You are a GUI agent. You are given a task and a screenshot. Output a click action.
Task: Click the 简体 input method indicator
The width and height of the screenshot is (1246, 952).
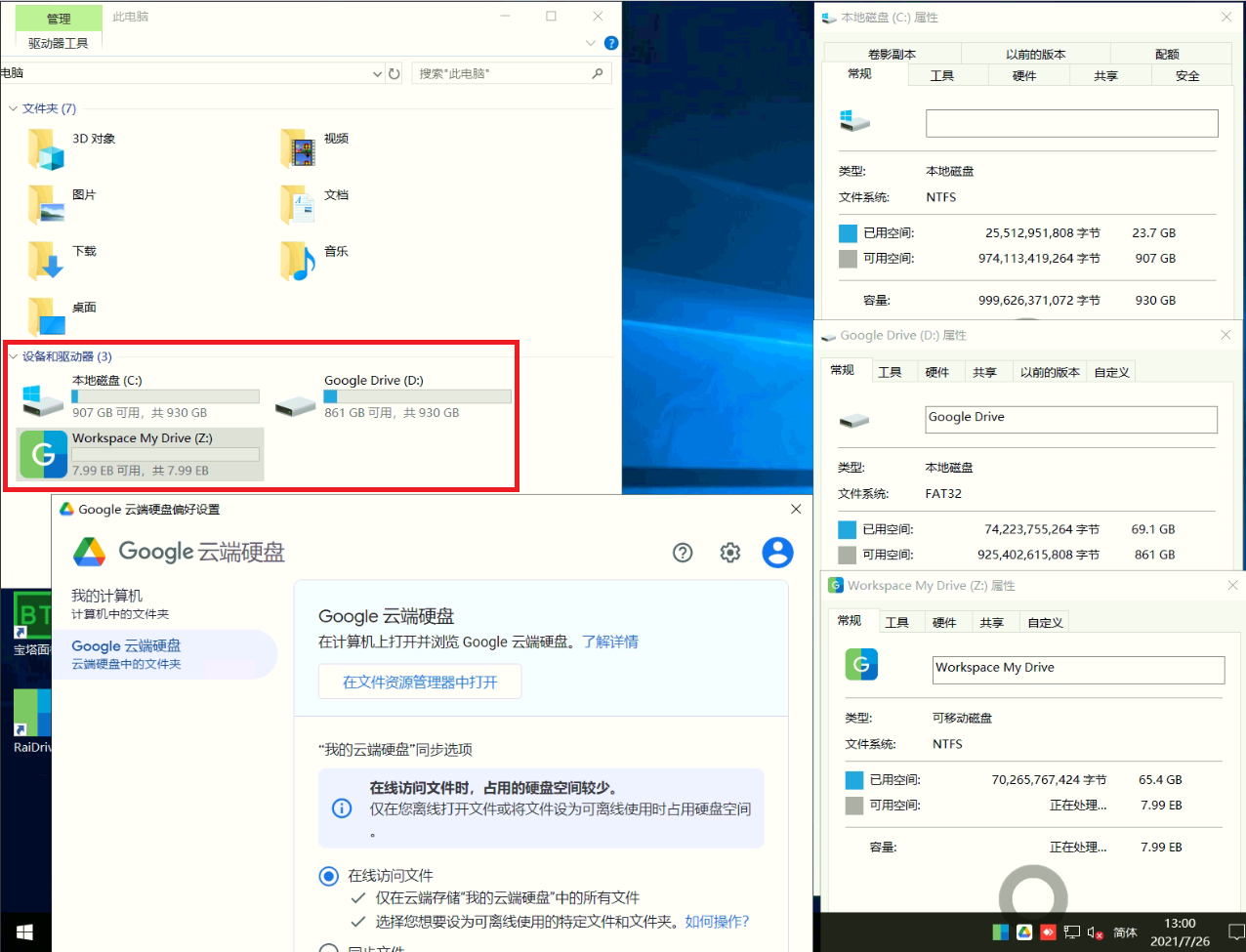(x=1125, y=932)
